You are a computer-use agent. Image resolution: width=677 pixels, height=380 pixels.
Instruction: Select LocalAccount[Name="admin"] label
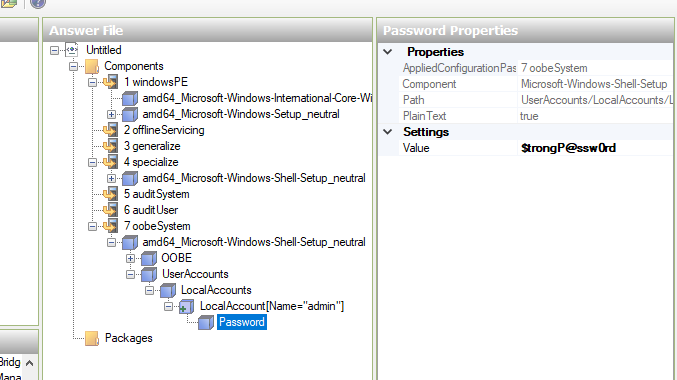272,306
